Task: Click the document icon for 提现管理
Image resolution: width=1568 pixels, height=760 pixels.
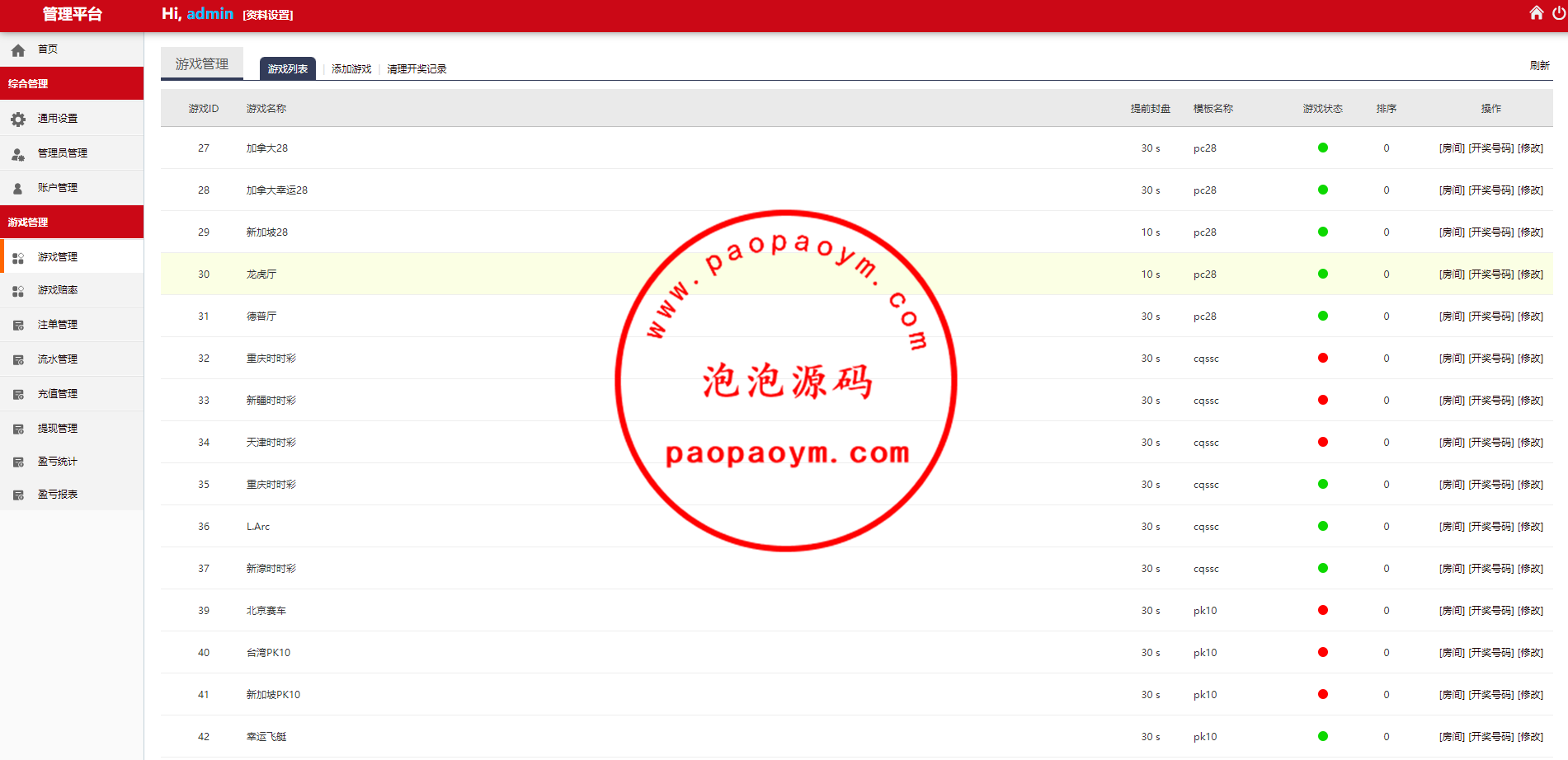Action: (x=18, y=429)
